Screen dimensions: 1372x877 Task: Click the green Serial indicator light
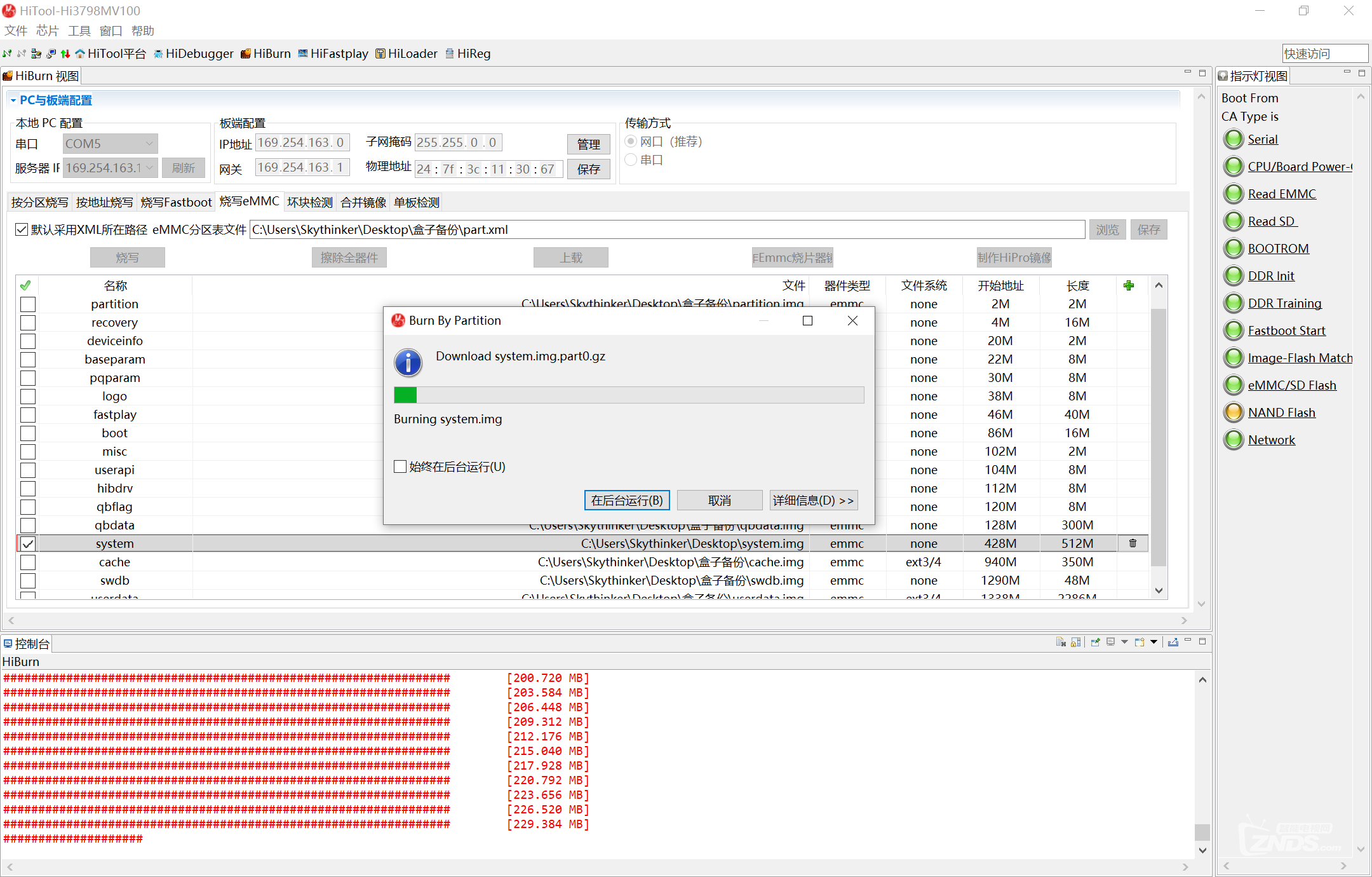(1234, 139)
